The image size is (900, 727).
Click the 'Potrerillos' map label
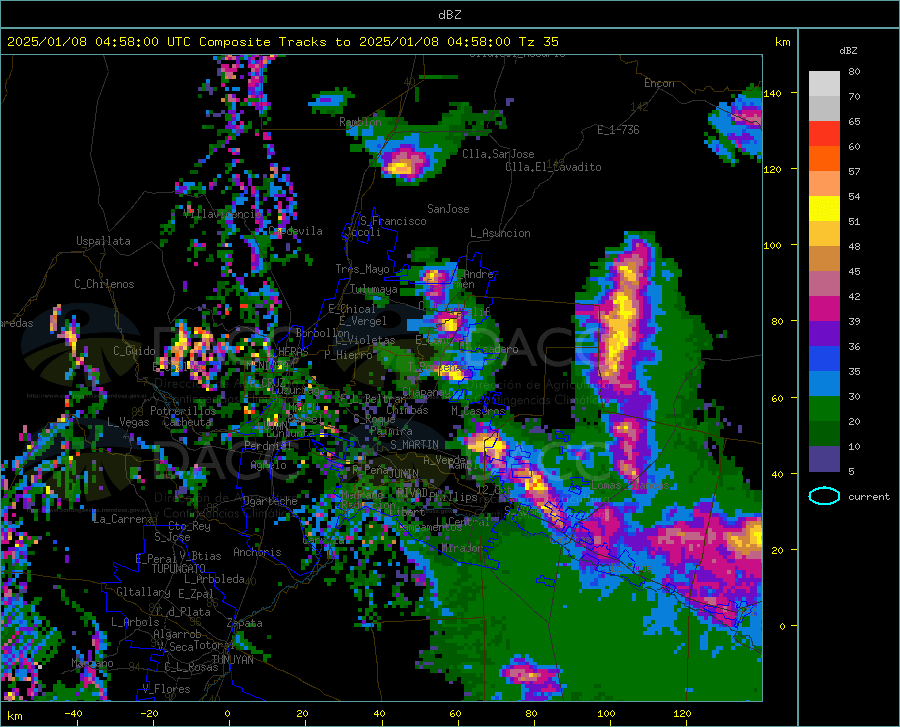(183, 411)
